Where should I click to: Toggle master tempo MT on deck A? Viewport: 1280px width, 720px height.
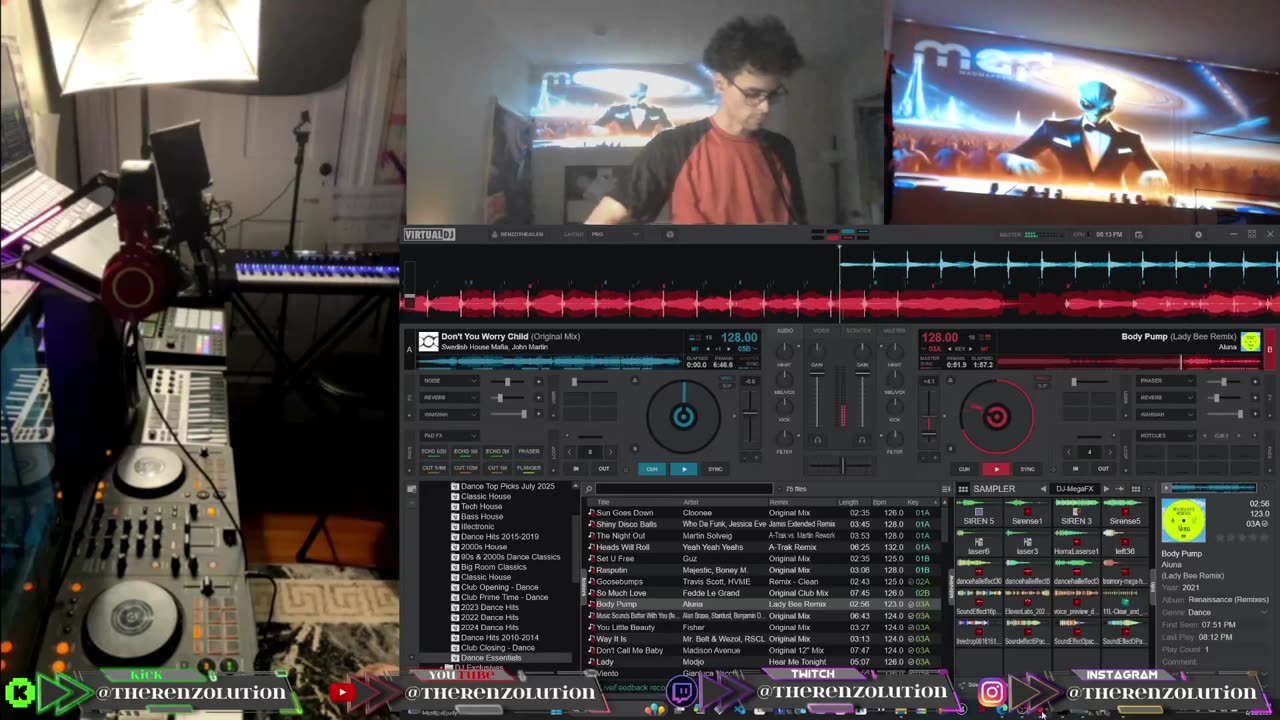[x=694, y=349]
